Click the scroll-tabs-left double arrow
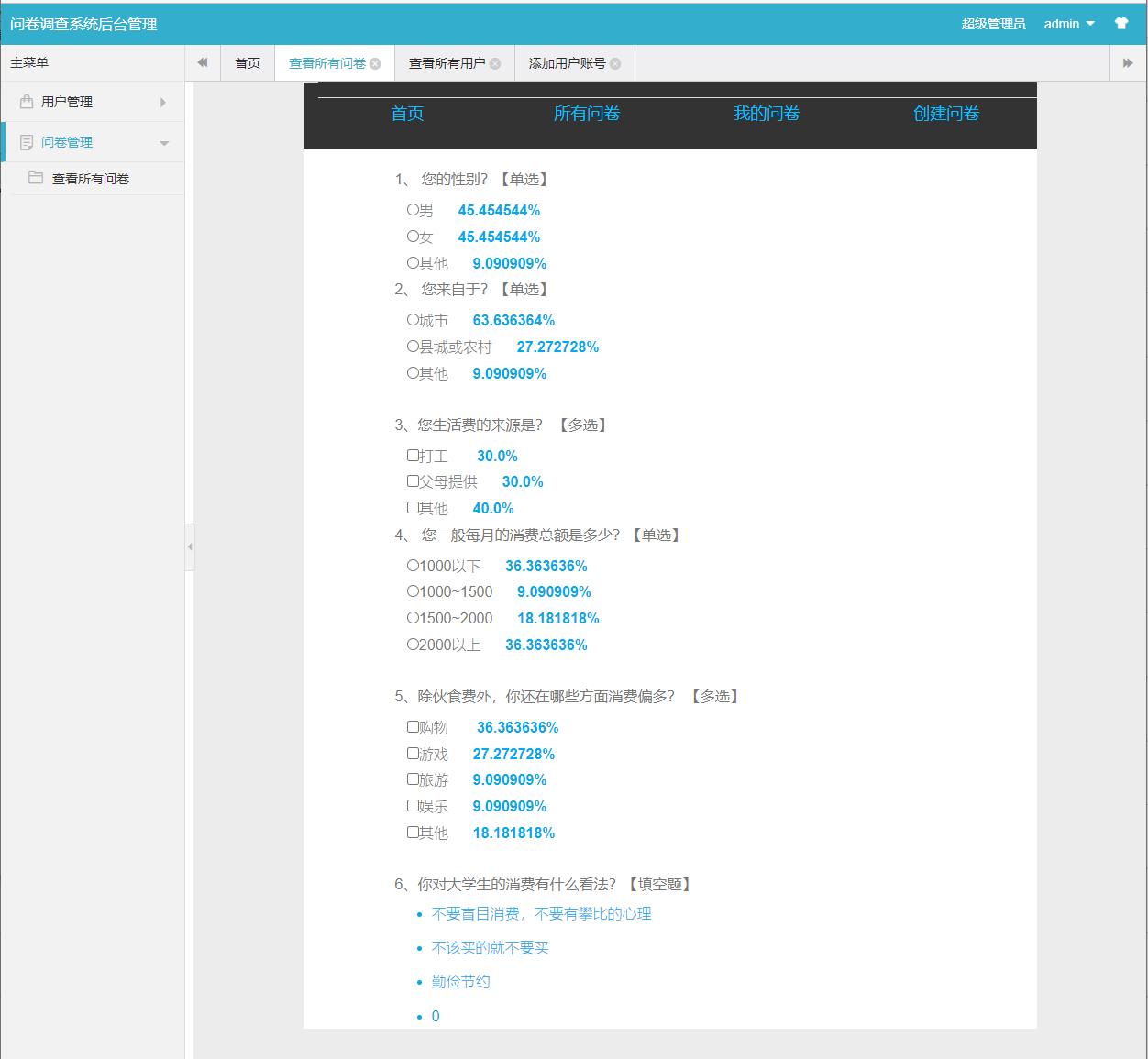 [x=202, y=62]
